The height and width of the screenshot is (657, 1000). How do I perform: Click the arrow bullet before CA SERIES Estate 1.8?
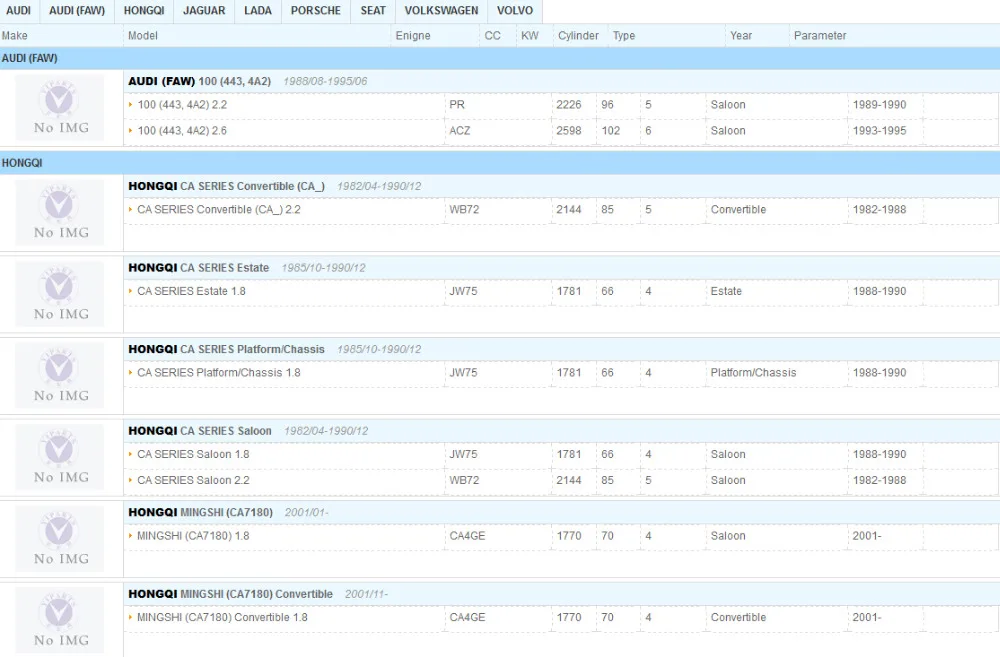pos(130,291)
